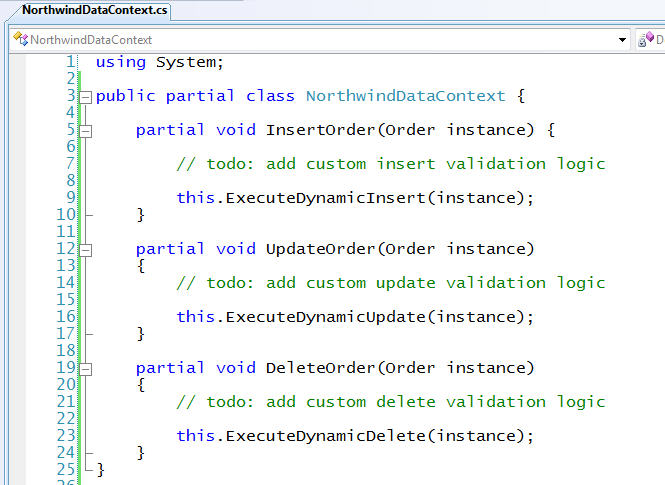Select the NorthwindDataContext.cs editor tab

click(x=94, y=10)
